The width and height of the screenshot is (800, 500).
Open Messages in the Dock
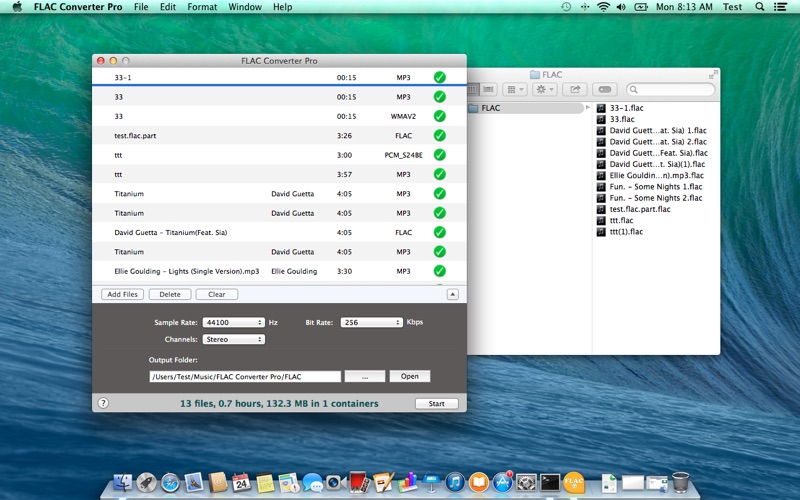tap(312, 482)
